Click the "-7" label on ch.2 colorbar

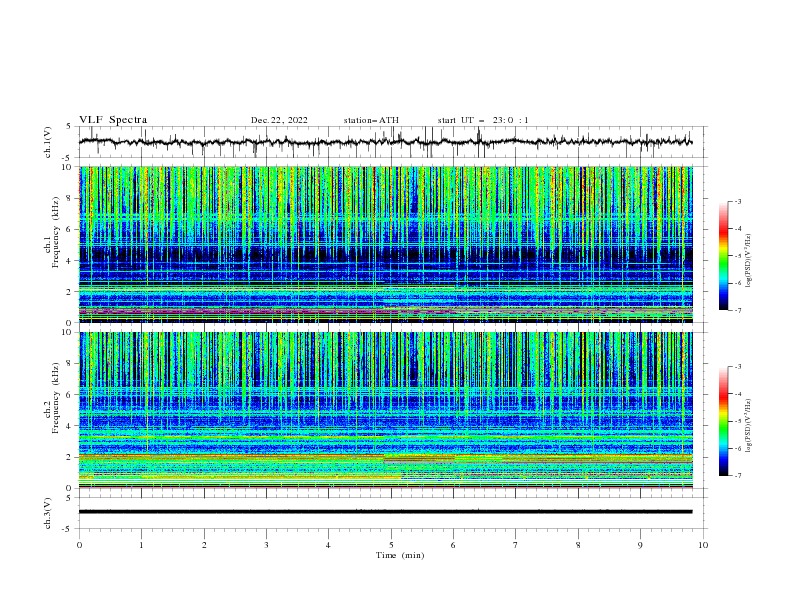[x=738, y=475]
